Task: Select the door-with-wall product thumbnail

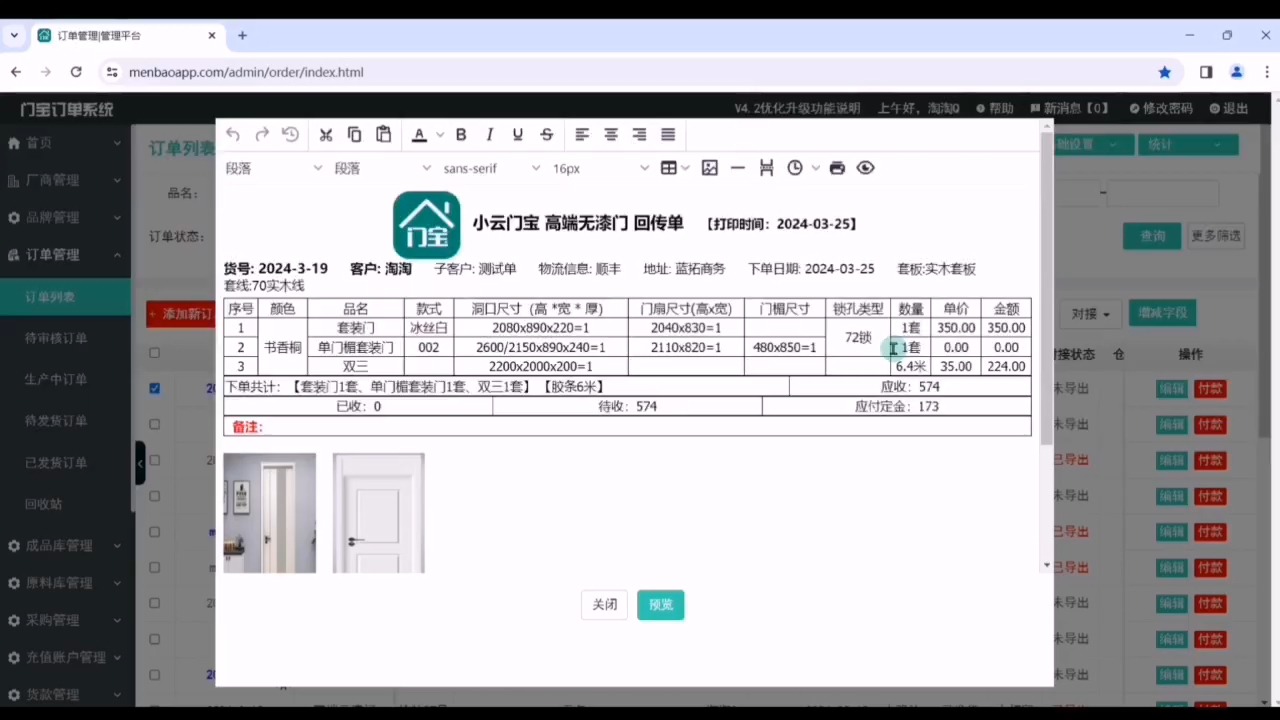Action: [270, 513]
